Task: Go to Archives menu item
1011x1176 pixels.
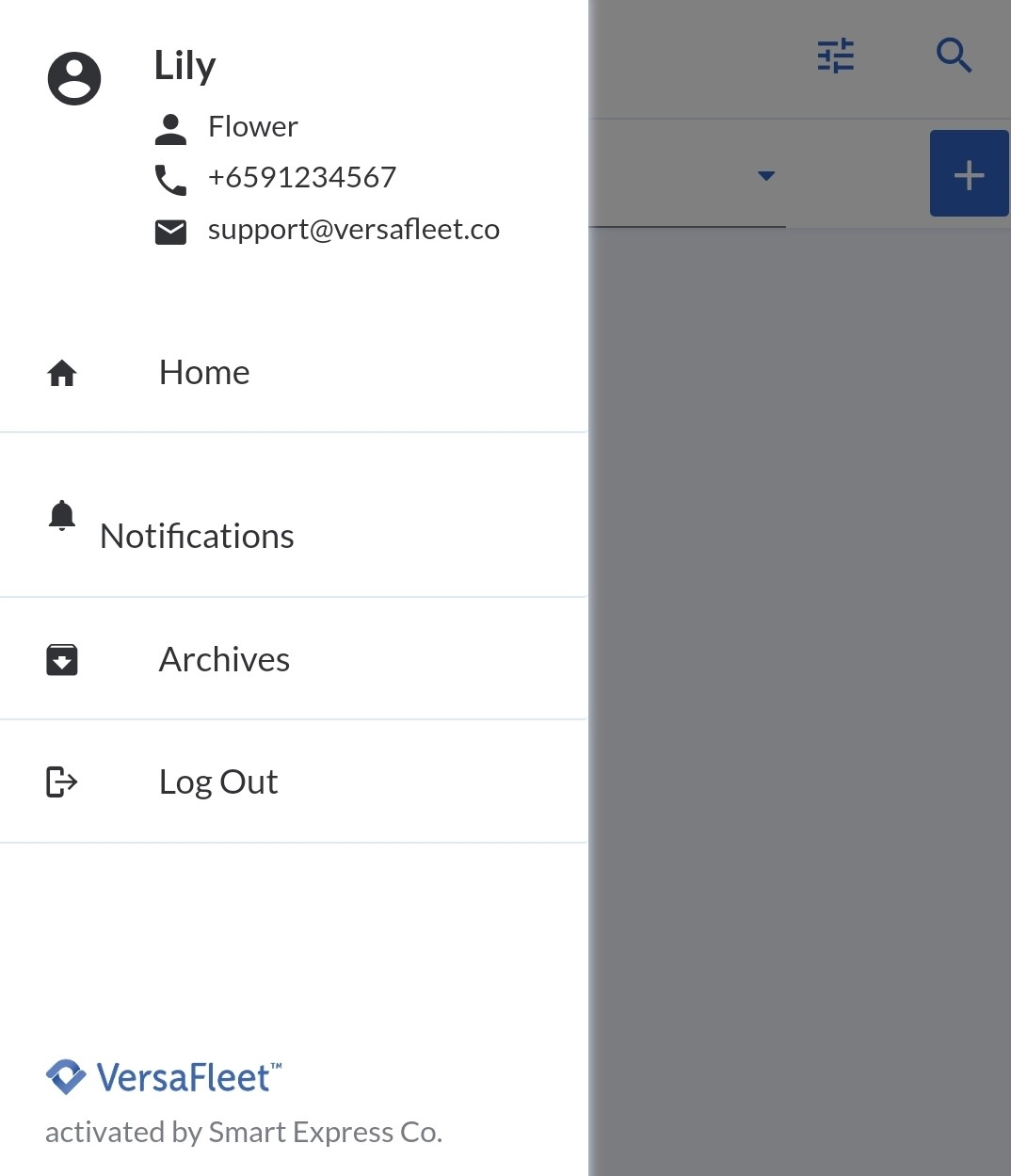Action: (224, 660)
